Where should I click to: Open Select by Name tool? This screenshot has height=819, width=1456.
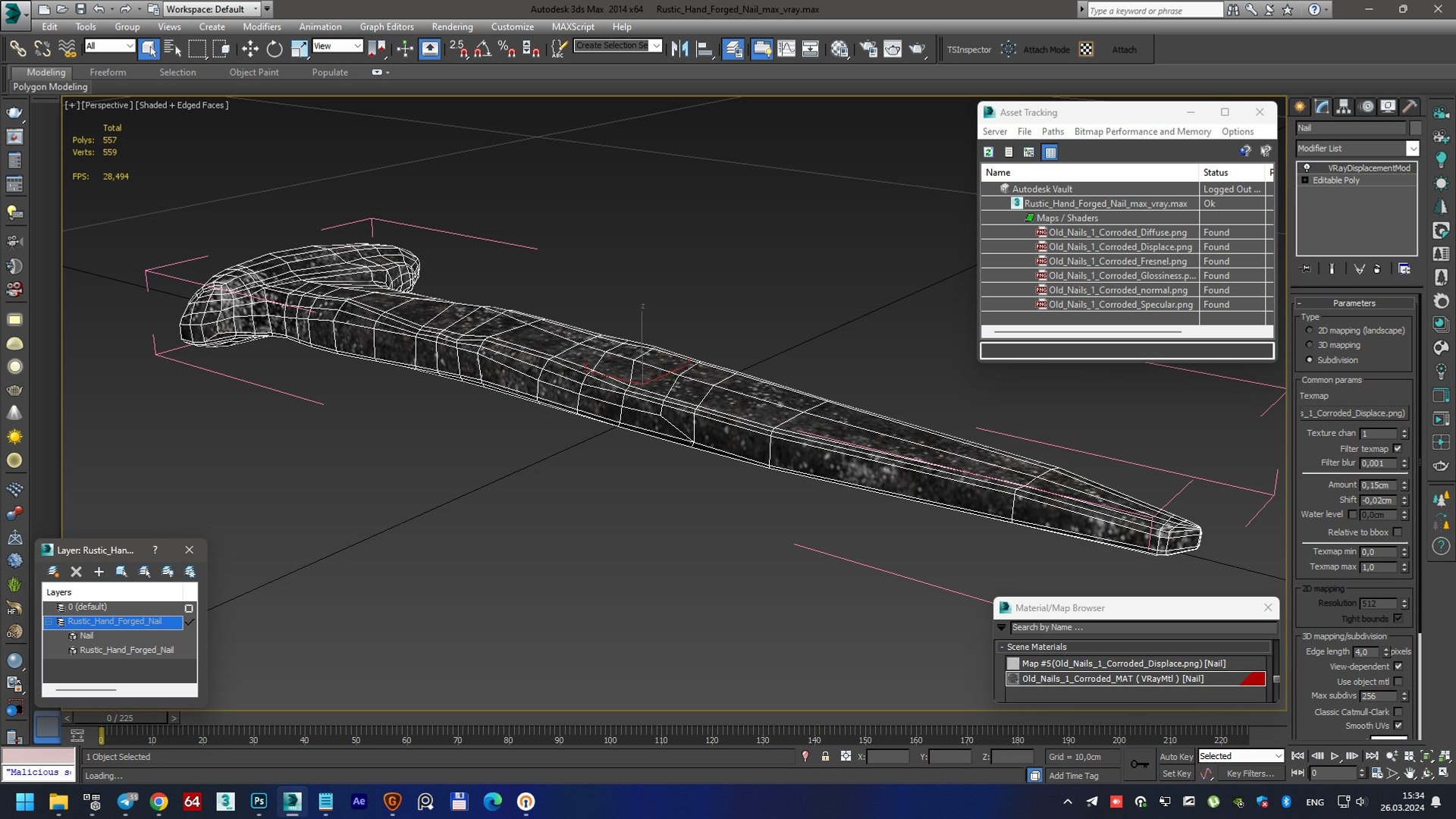[173, 49]
